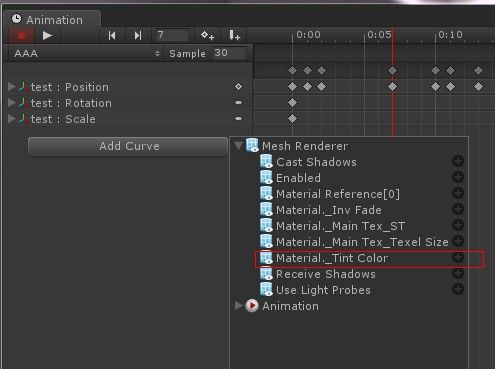Click the 0:05 mark on the time ruler
This screenshot has width=495, height=369.
point(379,35)
